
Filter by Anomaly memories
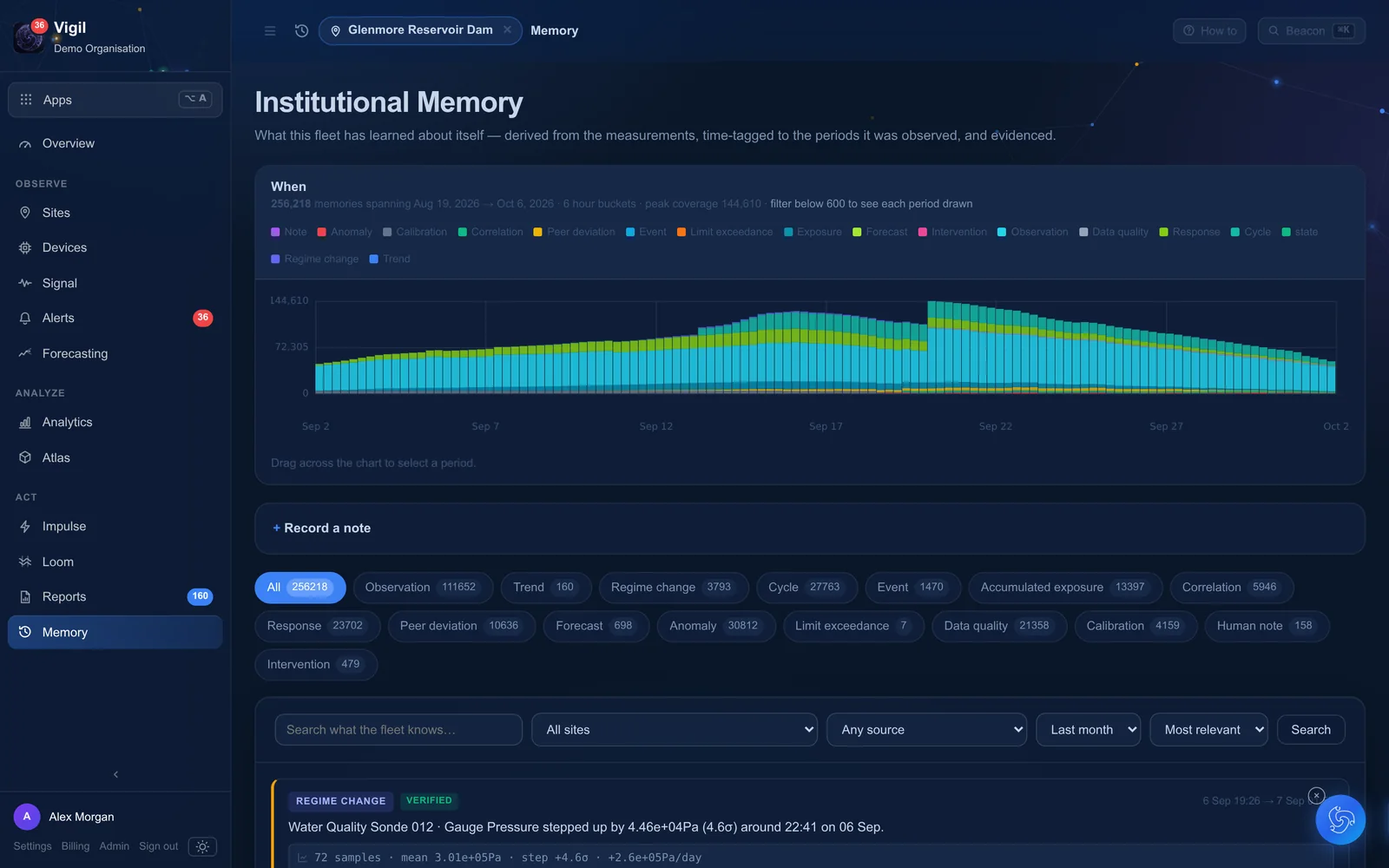715,626
